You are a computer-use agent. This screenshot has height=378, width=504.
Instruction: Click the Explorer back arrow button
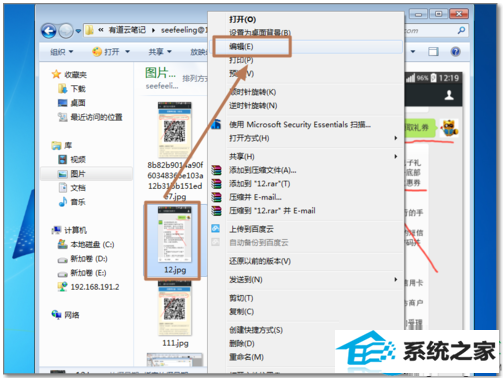(49, 31)
